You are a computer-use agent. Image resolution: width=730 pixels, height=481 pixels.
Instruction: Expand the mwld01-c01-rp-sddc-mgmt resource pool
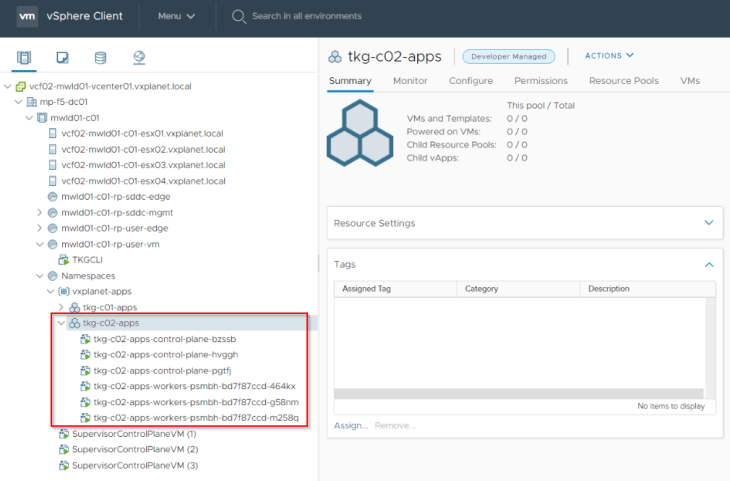point(40,212)
